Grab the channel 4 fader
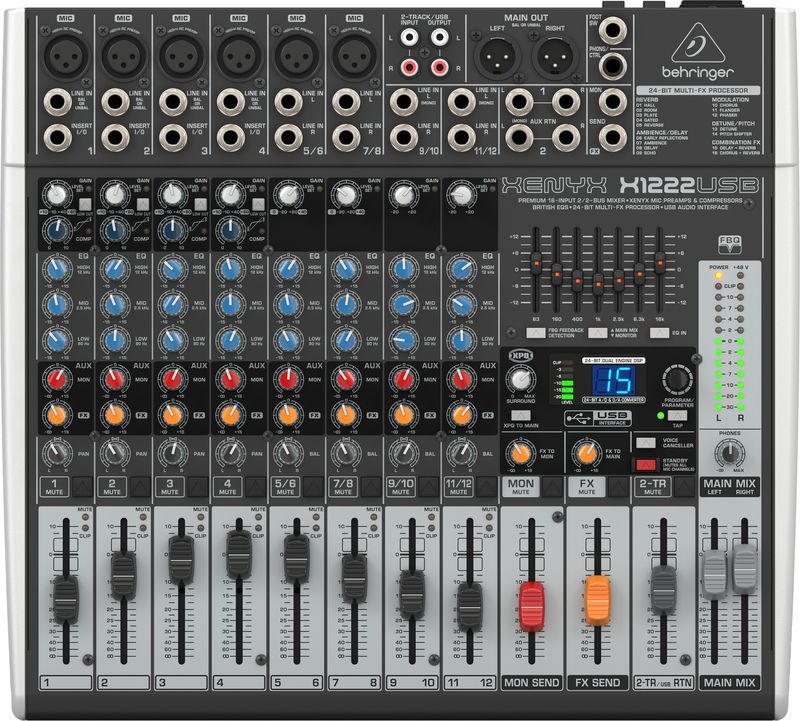800x721 pixels. click(x=239, y=554)
